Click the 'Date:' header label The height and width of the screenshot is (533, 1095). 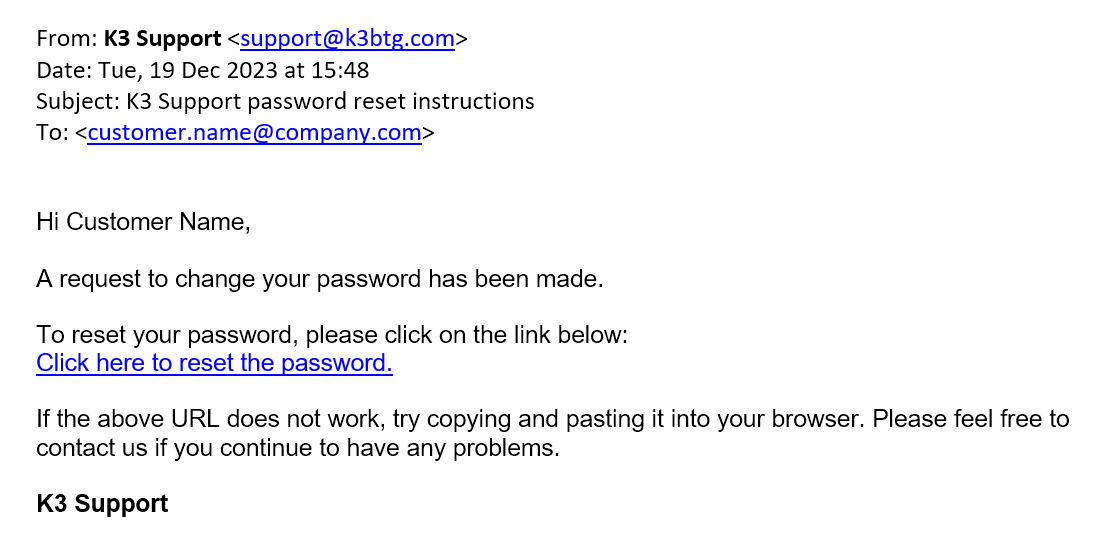[x=64, y=70]
